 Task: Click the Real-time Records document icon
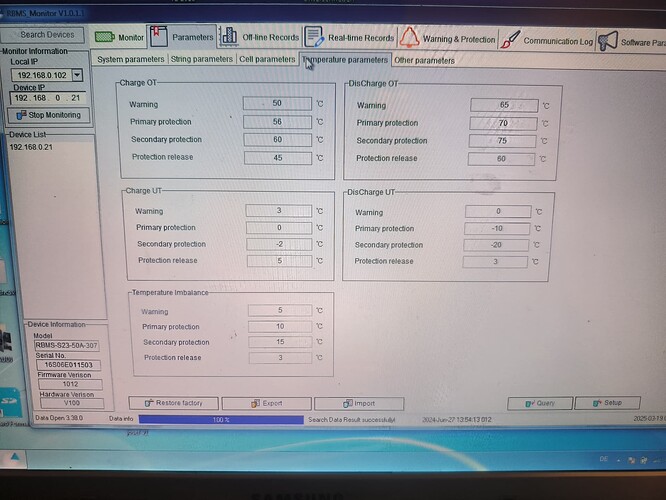tap(314, 37)
